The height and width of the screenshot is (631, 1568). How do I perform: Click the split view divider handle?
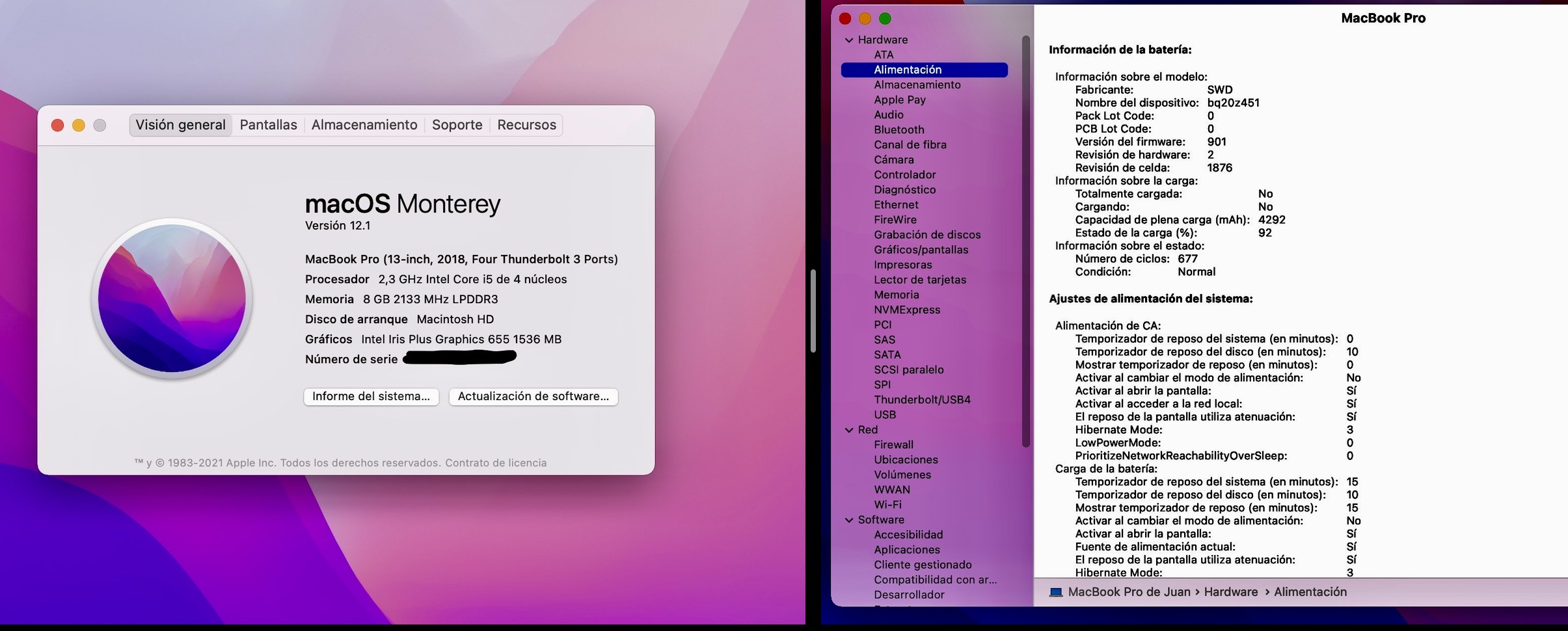coord(813,311)
